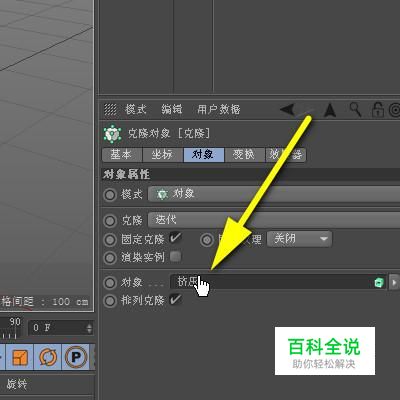Click the 旋转 label at bottom left

[17, 384]
